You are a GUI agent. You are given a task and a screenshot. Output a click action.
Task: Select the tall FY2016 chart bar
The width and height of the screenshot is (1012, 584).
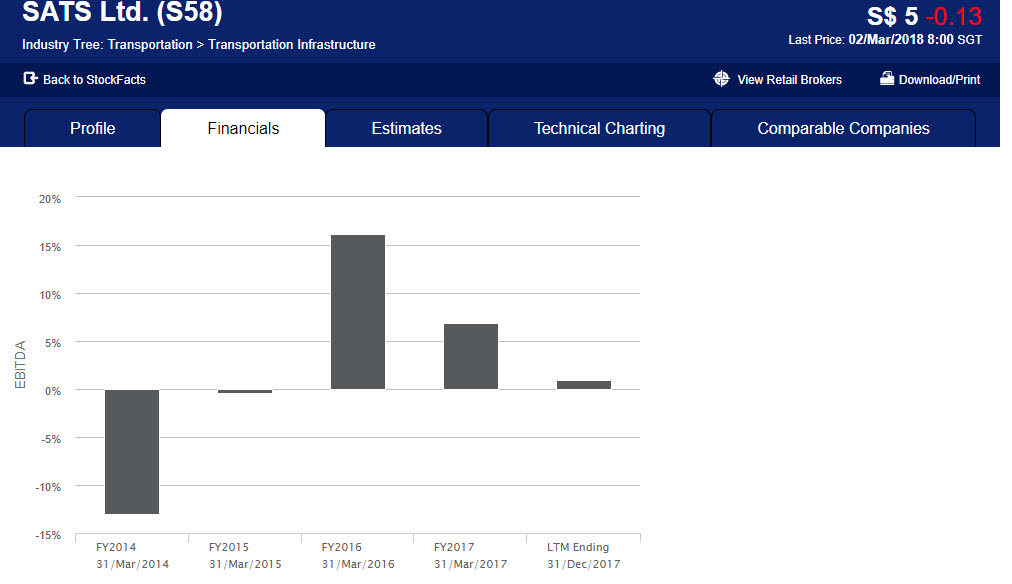coord(357,310)
